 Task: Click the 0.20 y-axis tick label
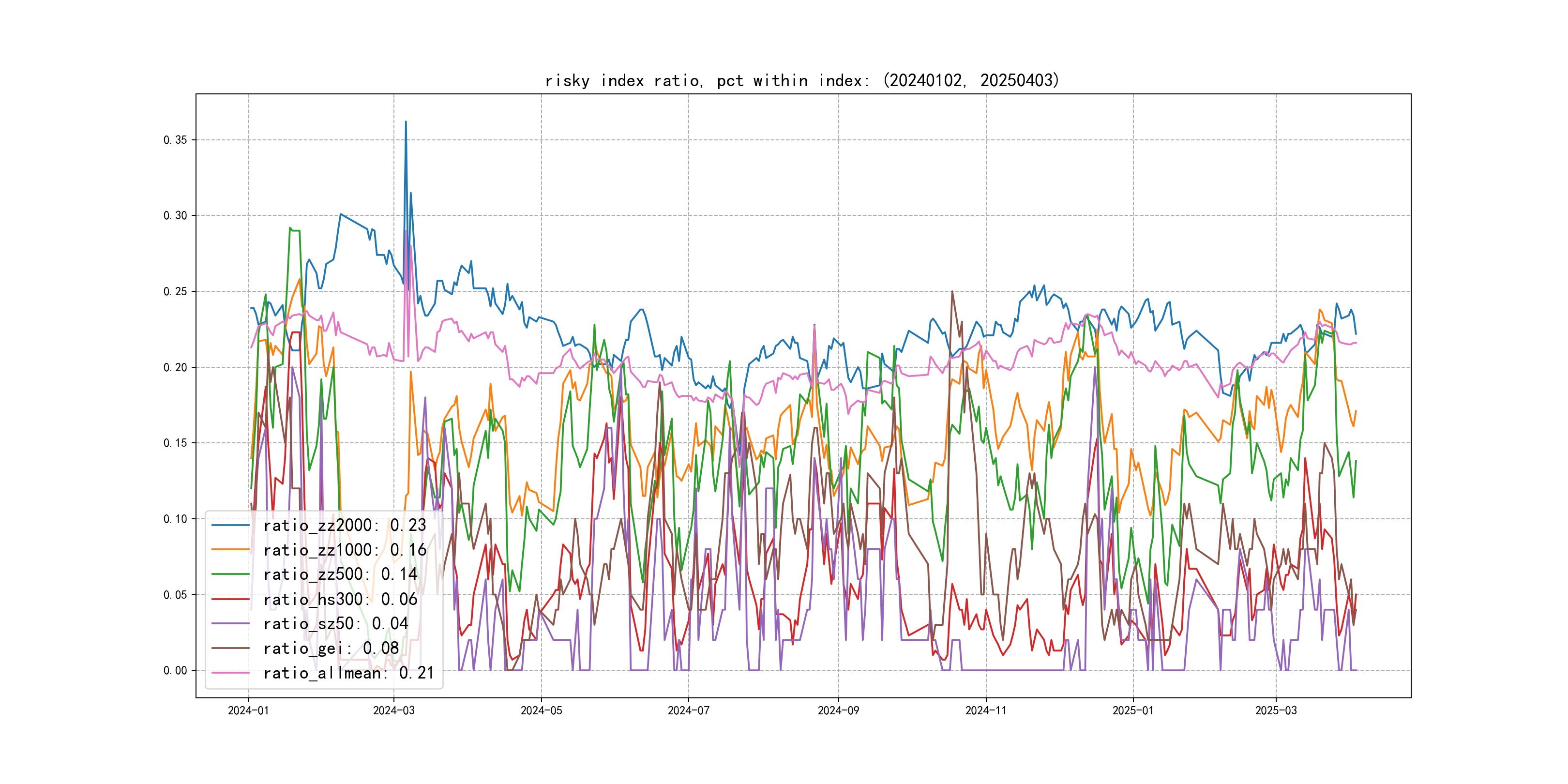[175, 368]
